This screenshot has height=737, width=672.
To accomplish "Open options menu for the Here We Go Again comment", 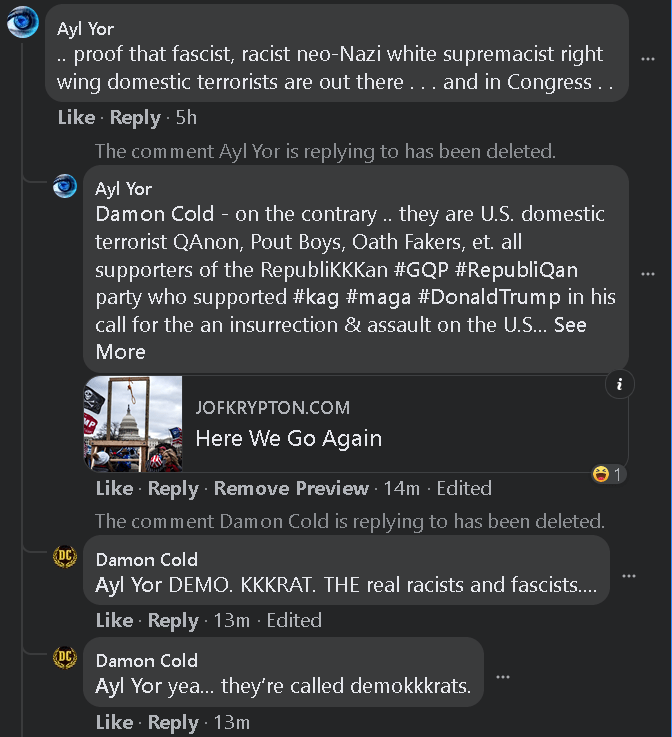I will click(x=648, y=273).
